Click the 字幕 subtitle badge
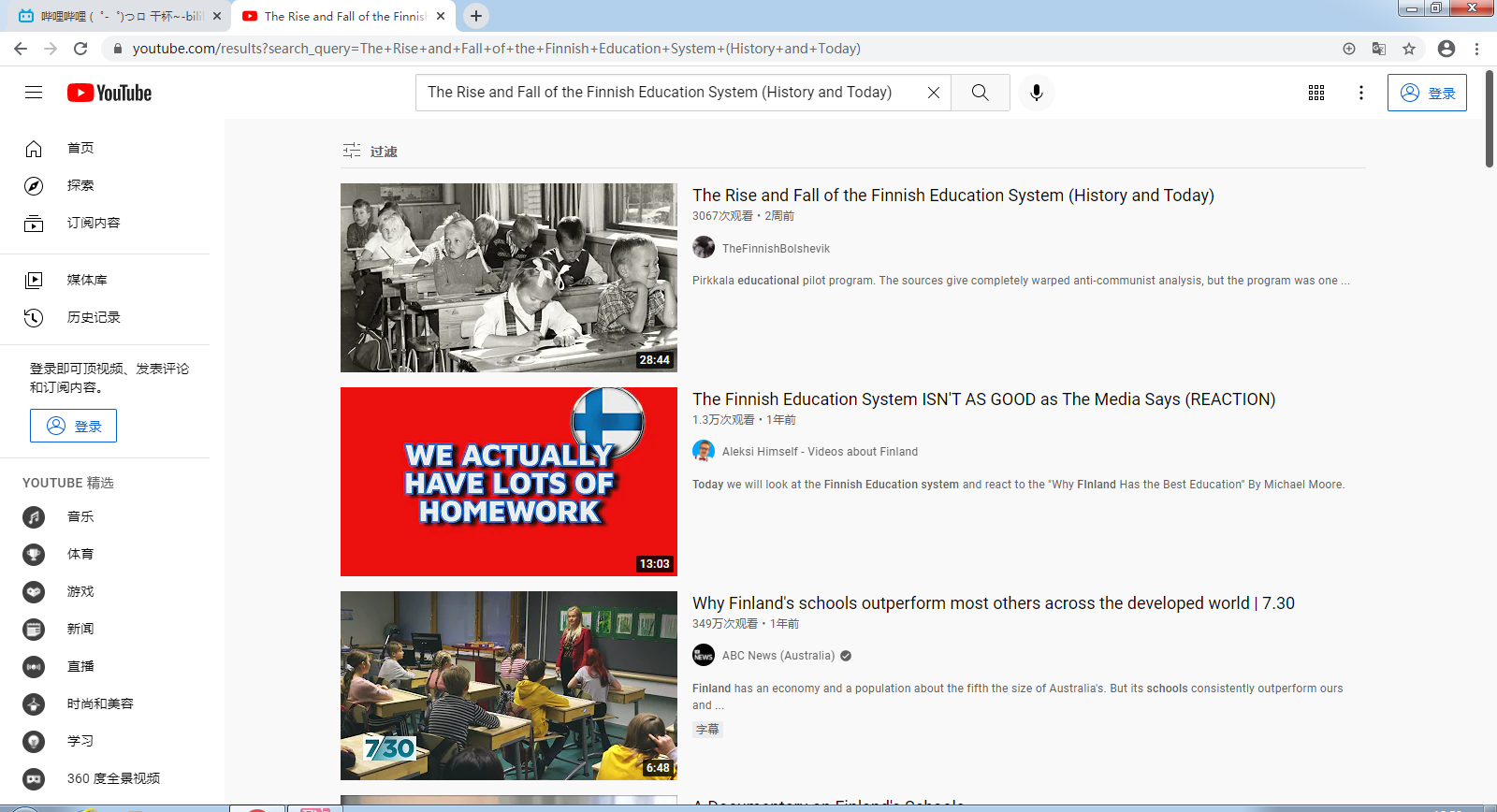Viewport: 1497px width, 812px height. point(707,730)
